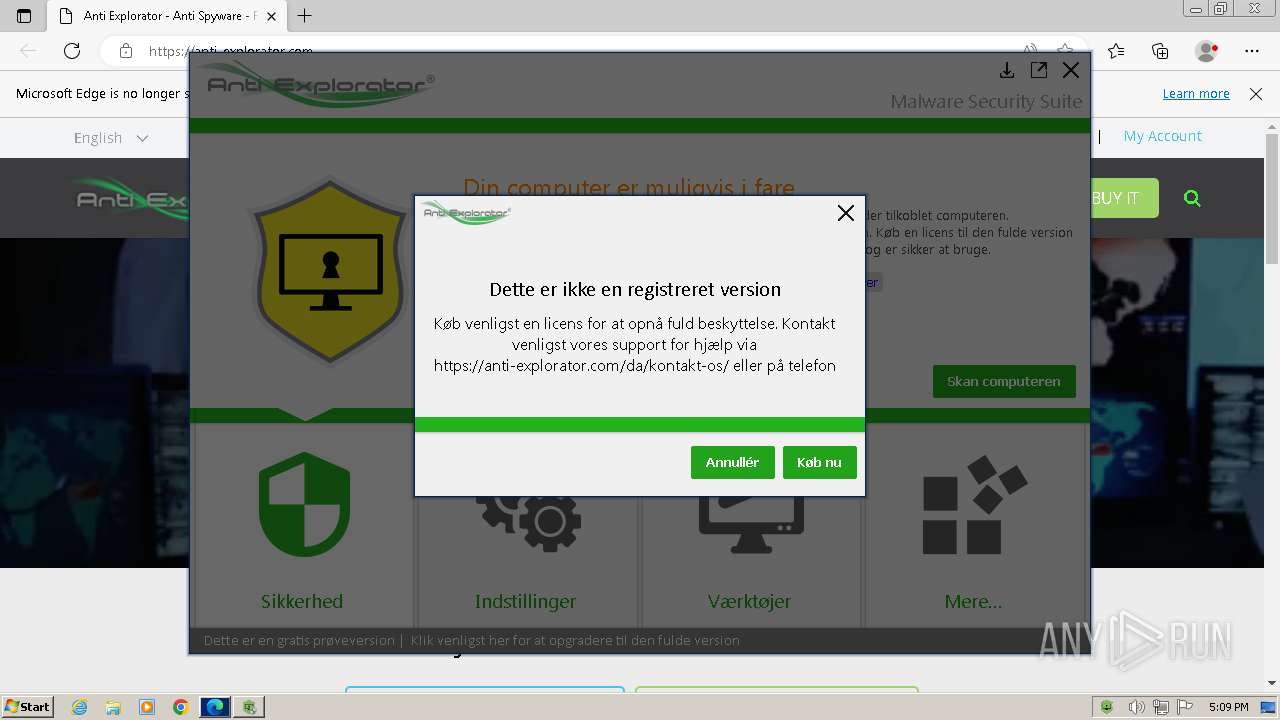Screen dimensions: 1280x720
Task: Click the Learn more link in Edge notice
Action: coord(1196,93)
